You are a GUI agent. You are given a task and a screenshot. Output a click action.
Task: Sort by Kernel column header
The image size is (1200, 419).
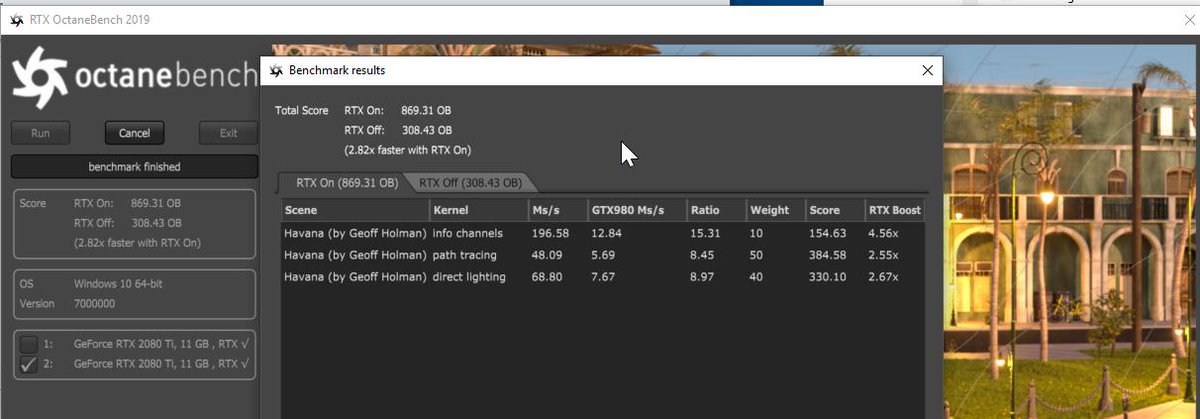[478, 210]
